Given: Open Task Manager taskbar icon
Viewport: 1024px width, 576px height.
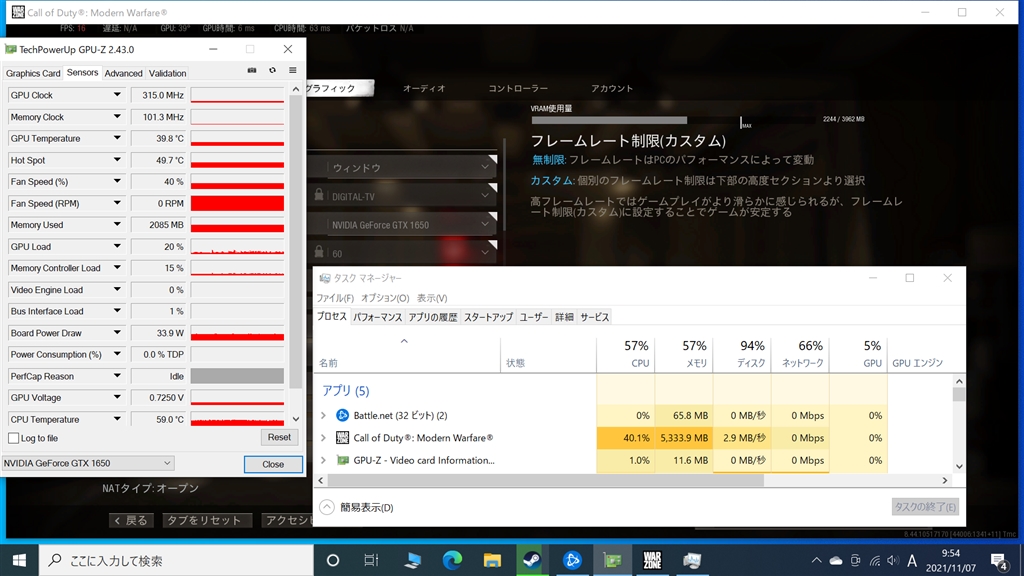Looking at the screenshot, I should (692, 560).
